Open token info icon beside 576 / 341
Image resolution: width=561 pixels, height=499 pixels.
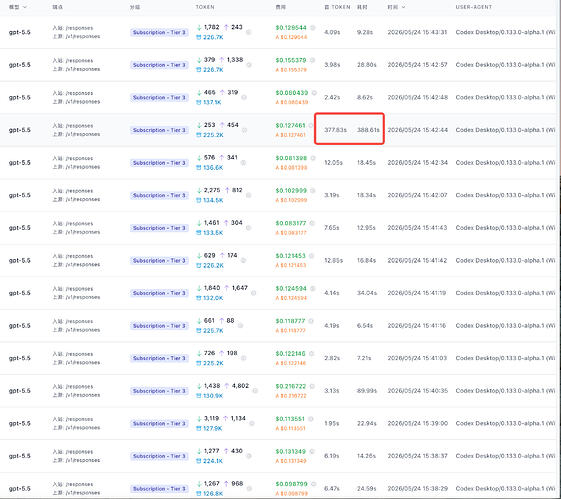pyautogui.click(x=243, y=163)
